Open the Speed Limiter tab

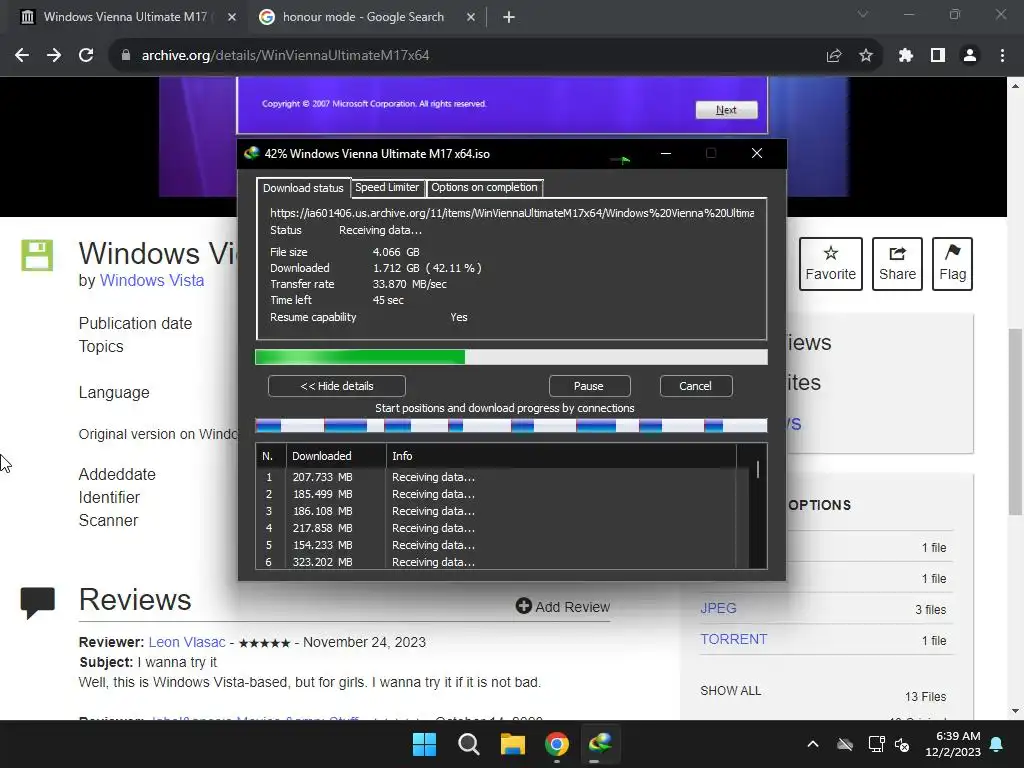387,187
